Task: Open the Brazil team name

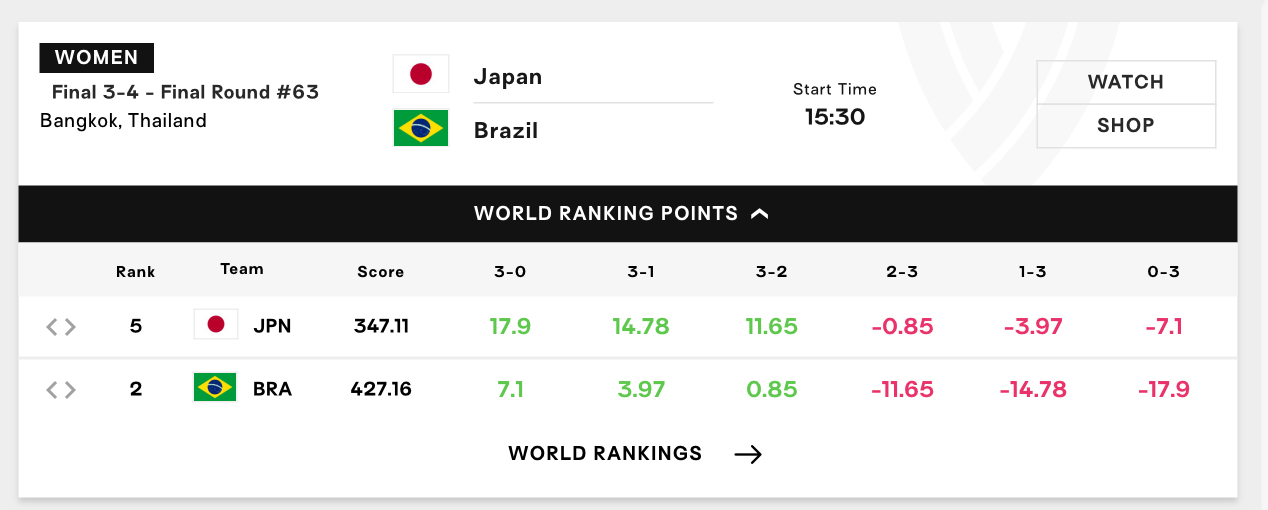Action: point(506,131)
